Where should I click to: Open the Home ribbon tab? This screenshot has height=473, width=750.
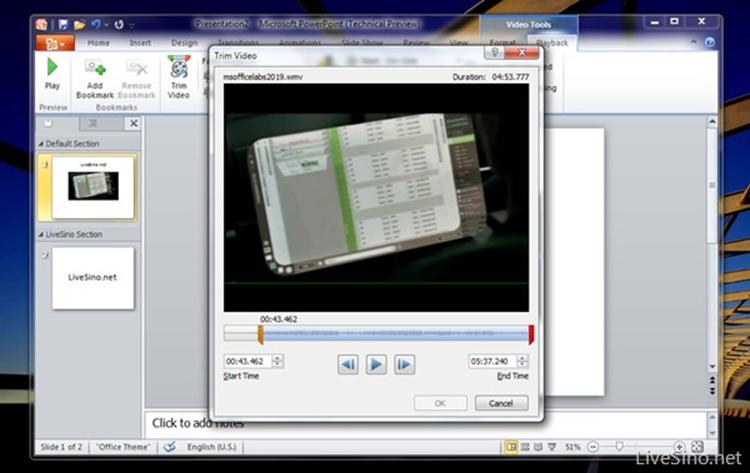coord(99,43)
